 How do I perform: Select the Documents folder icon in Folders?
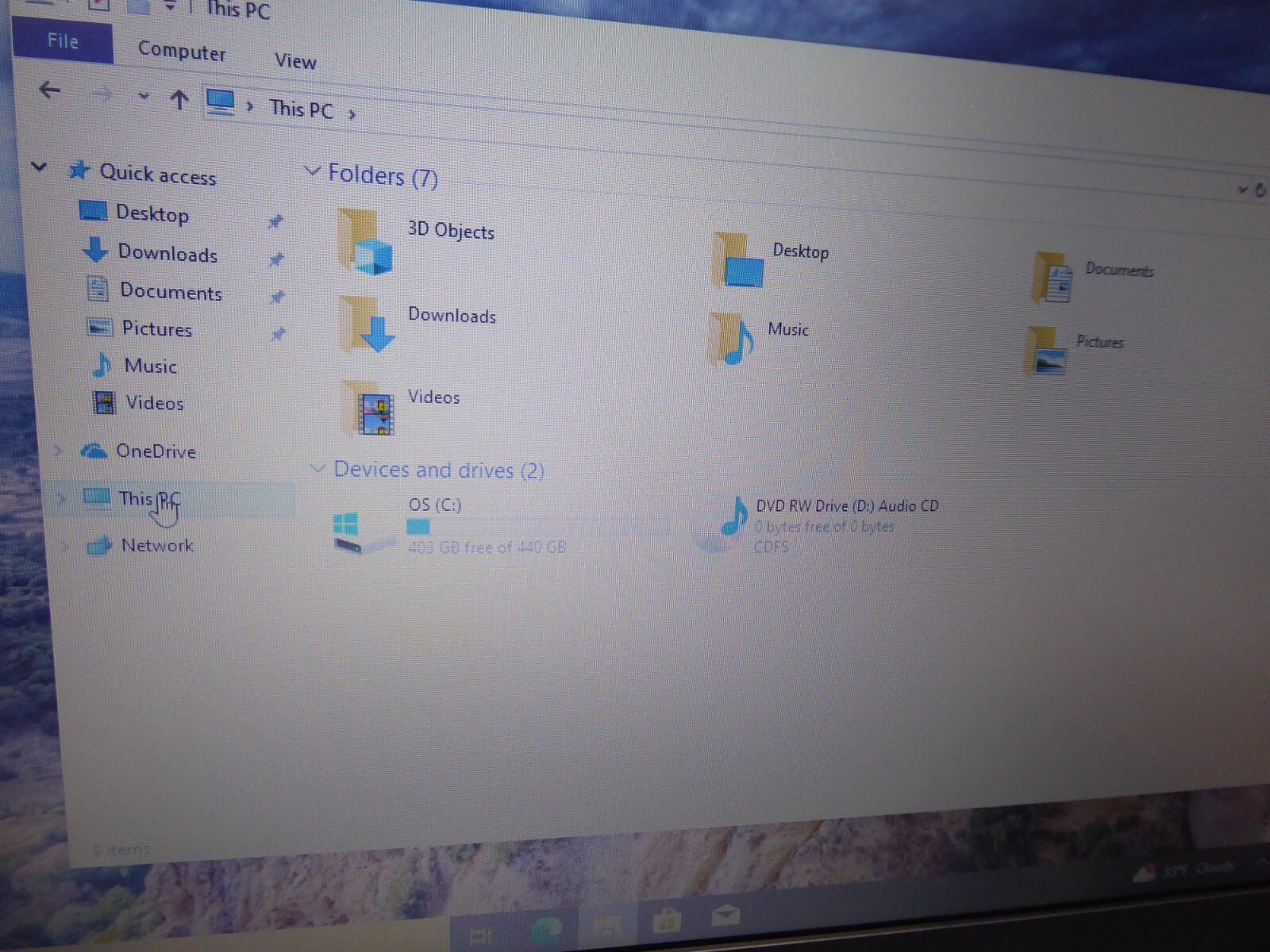point(1053,278)
